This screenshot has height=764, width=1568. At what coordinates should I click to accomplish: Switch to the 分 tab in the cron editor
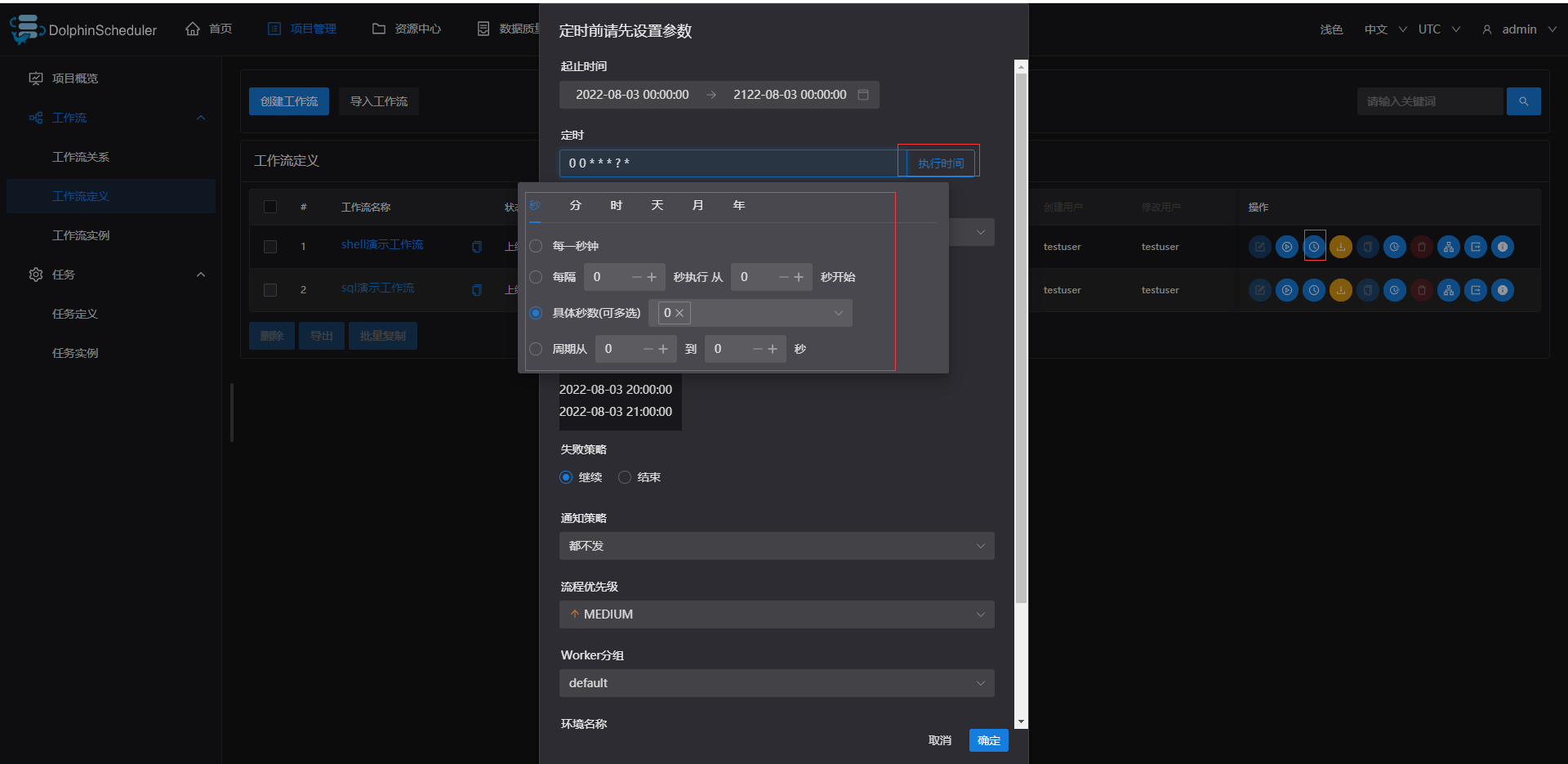coord(576,205)
